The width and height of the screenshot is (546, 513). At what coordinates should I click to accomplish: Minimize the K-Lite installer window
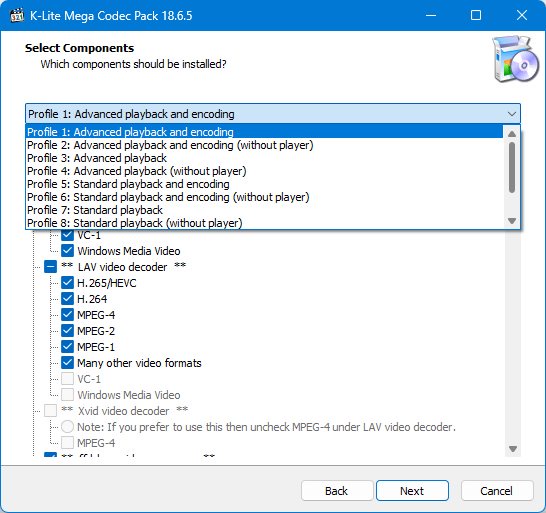click(x=431, y=15)
